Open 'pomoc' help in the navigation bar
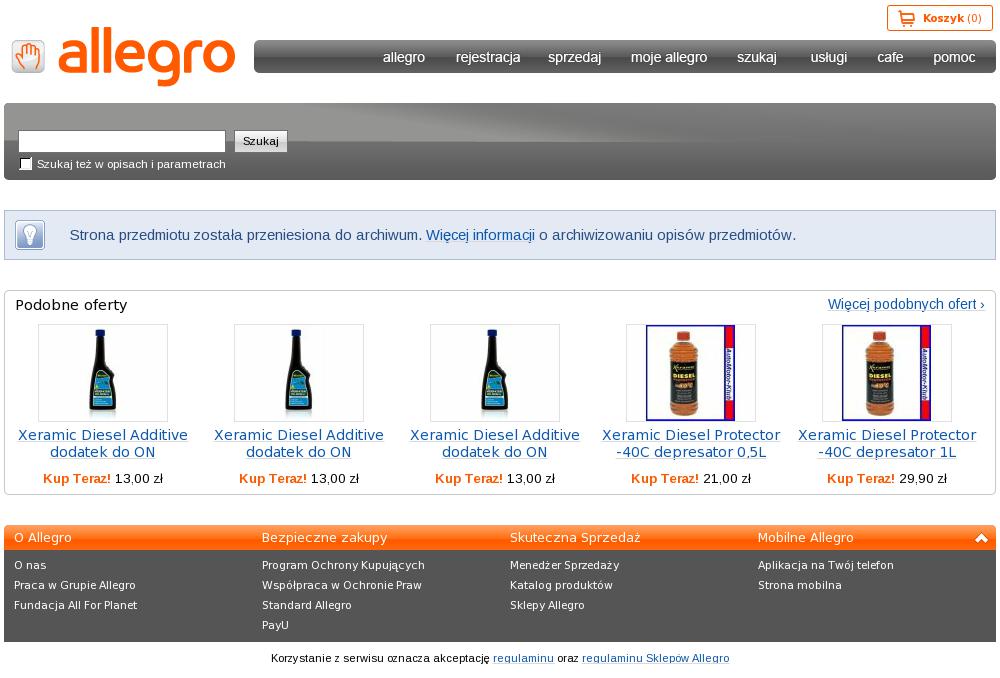The height and width of the screenshot is (678, 1000). click(954, 57)
